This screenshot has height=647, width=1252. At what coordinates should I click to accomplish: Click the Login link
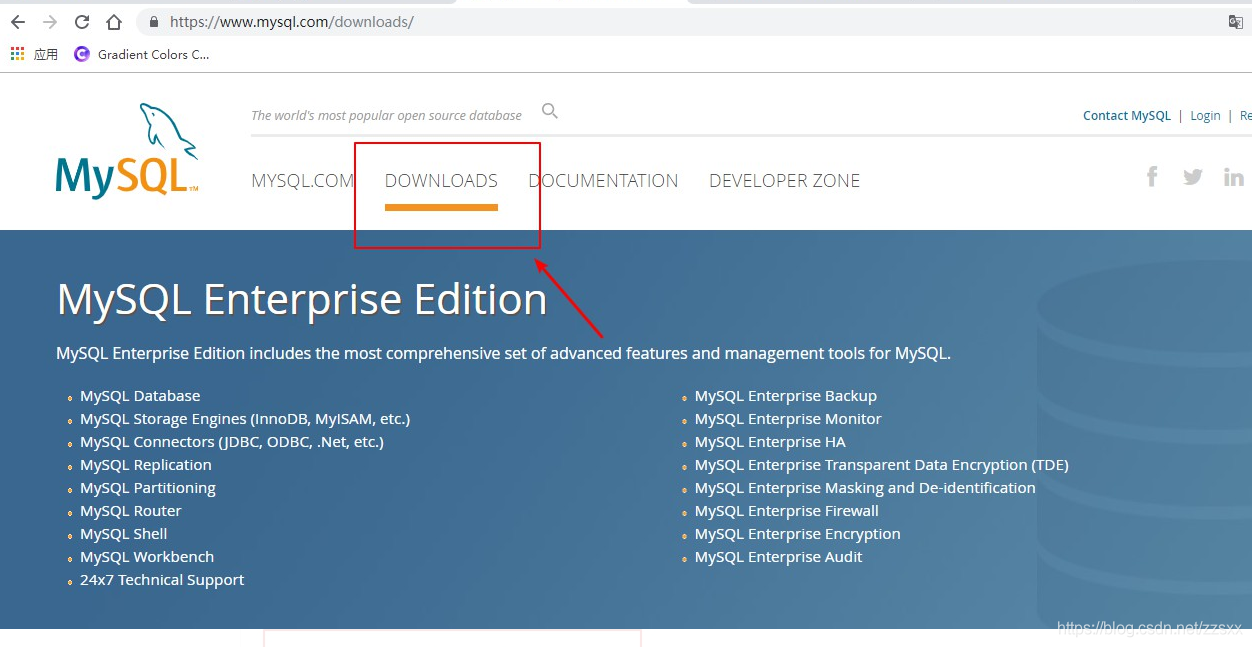[1205, 116]
